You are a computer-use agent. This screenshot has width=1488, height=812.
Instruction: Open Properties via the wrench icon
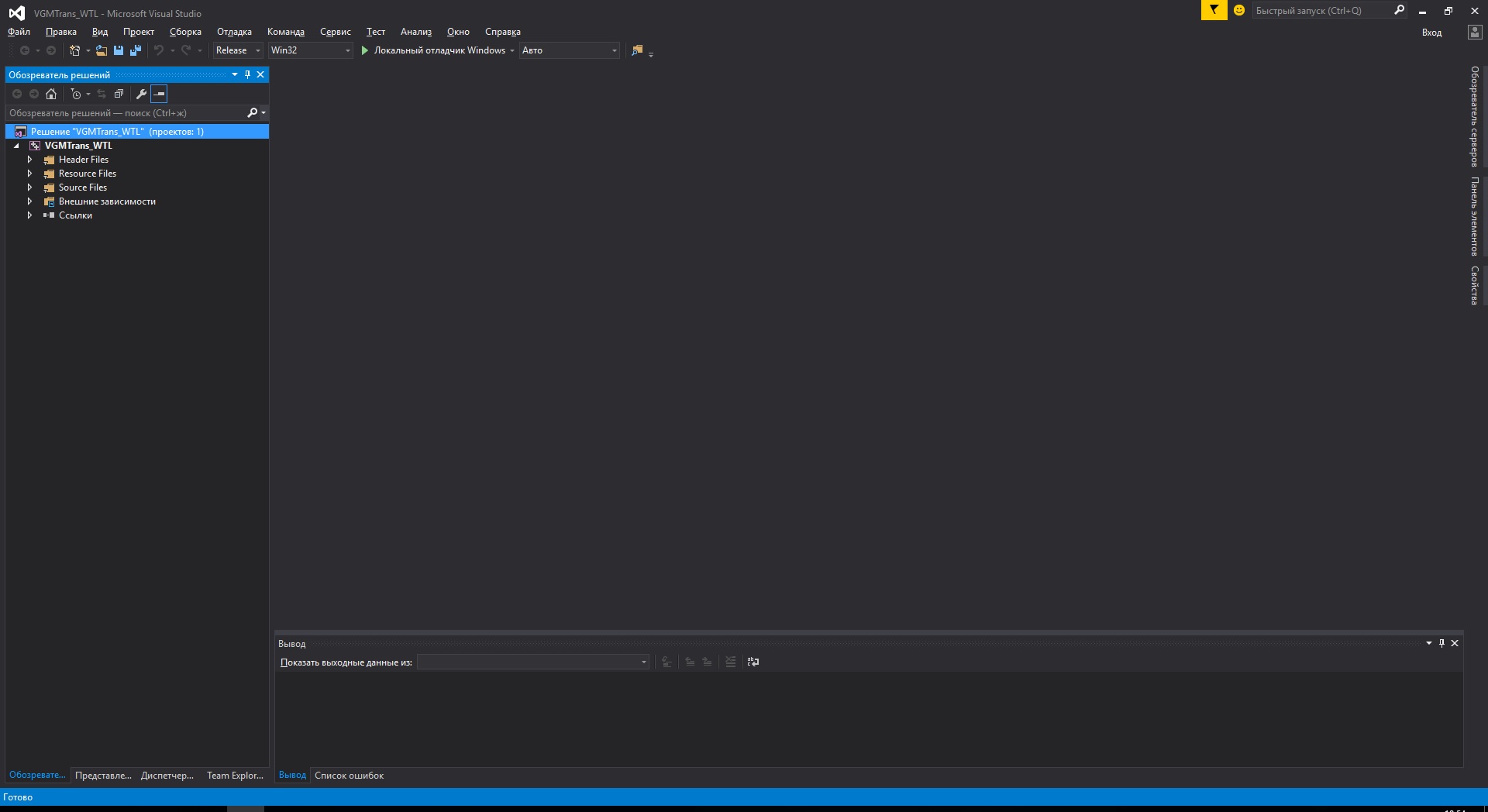click(x=141, y=94)
